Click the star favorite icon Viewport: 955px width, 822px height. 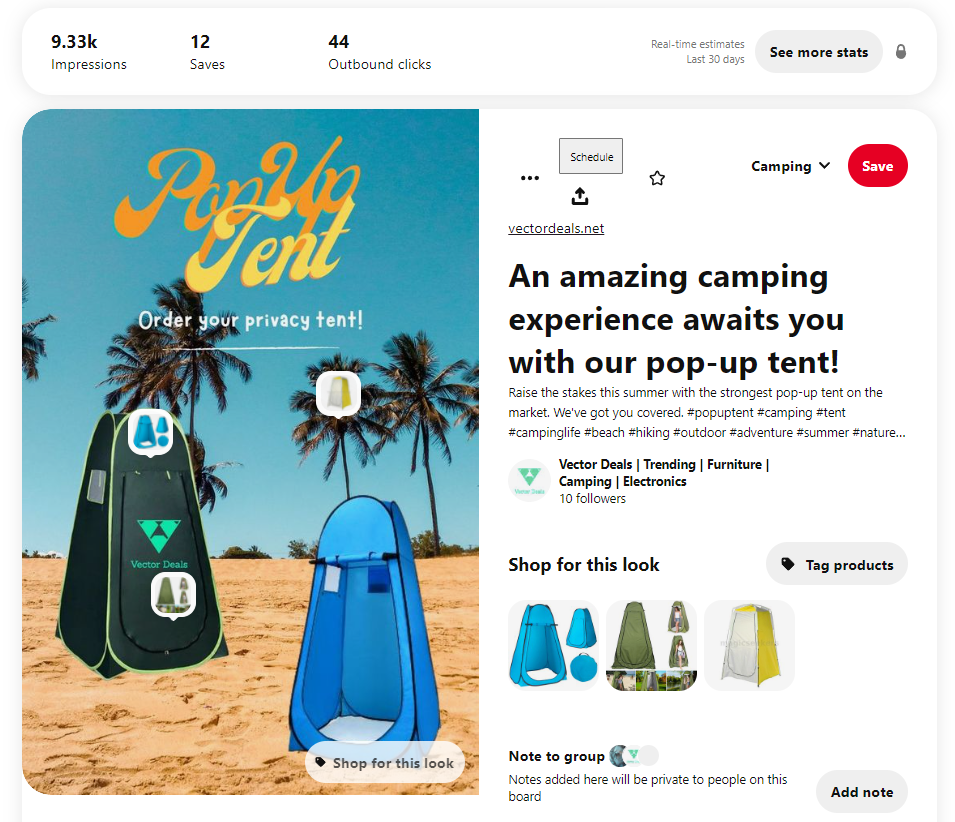657,178
